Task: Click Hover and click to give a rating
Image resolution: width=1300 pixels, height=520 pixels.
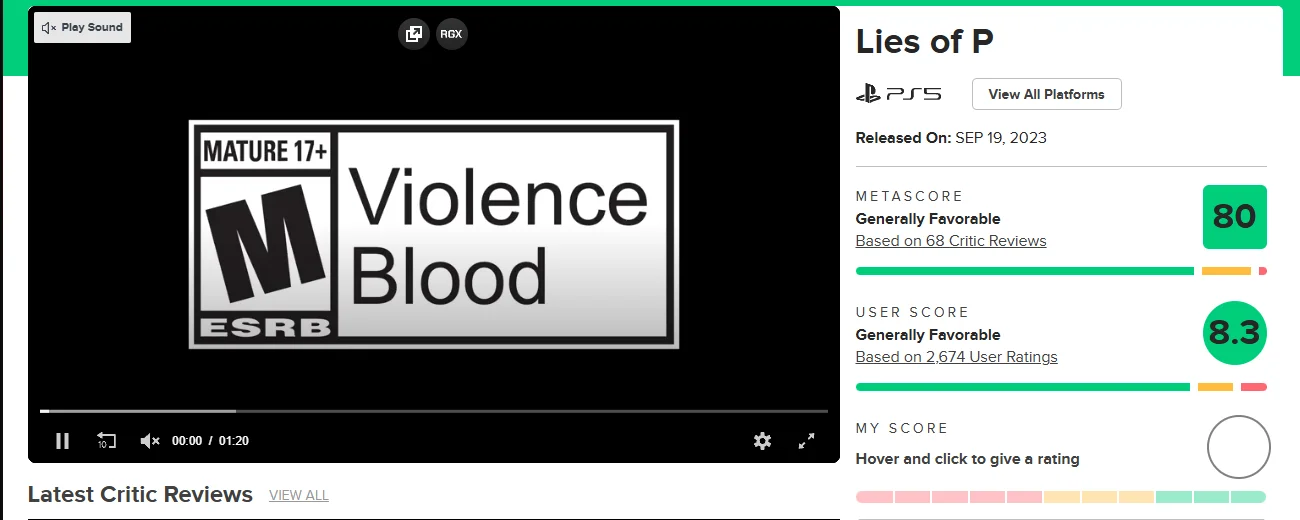Action: pyautogui.click(x=968, y=459)
